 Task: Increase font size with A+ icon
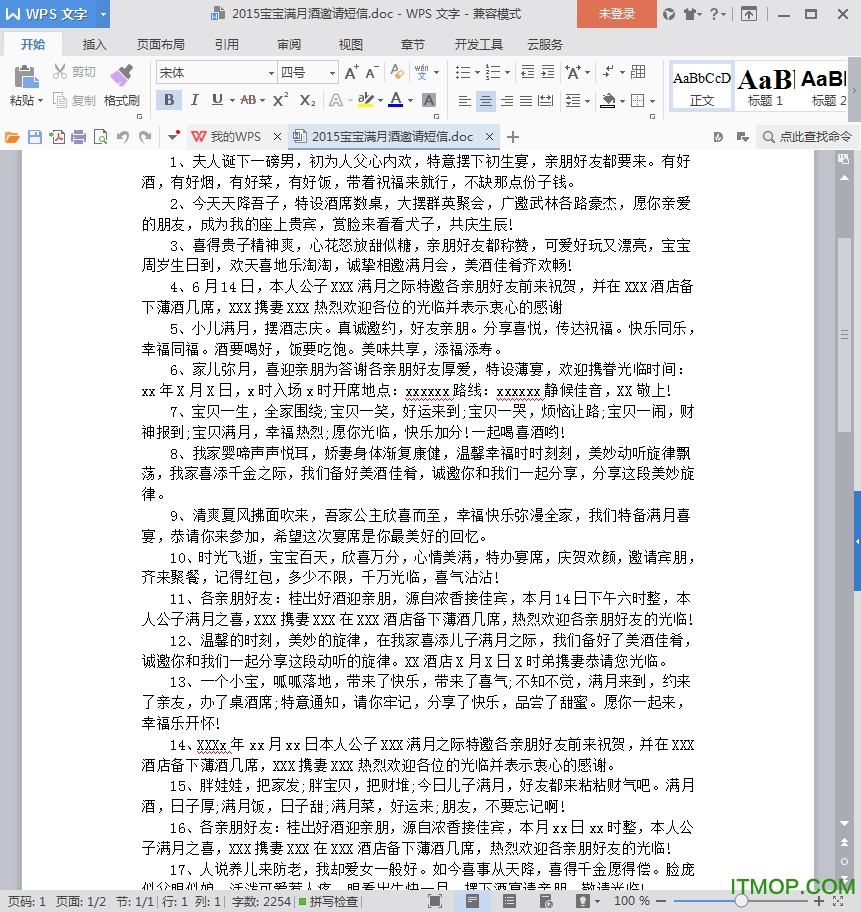351,72
